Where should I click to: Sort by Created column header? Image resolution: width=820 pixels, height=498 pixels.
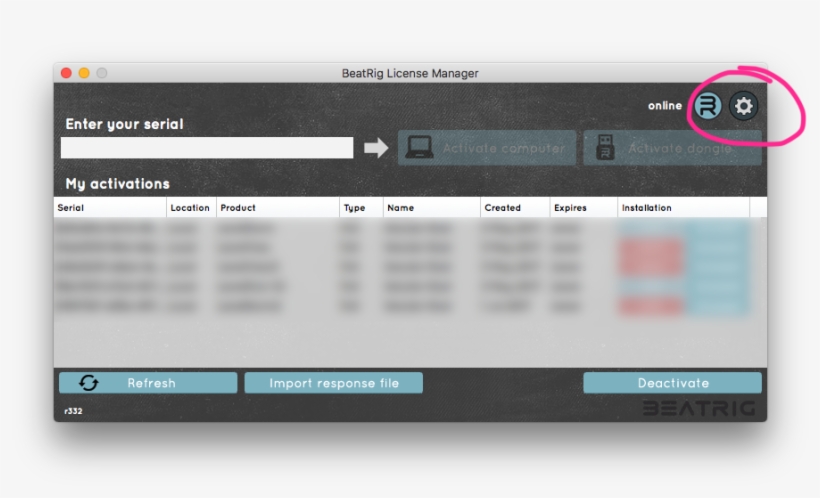[515, 208]
